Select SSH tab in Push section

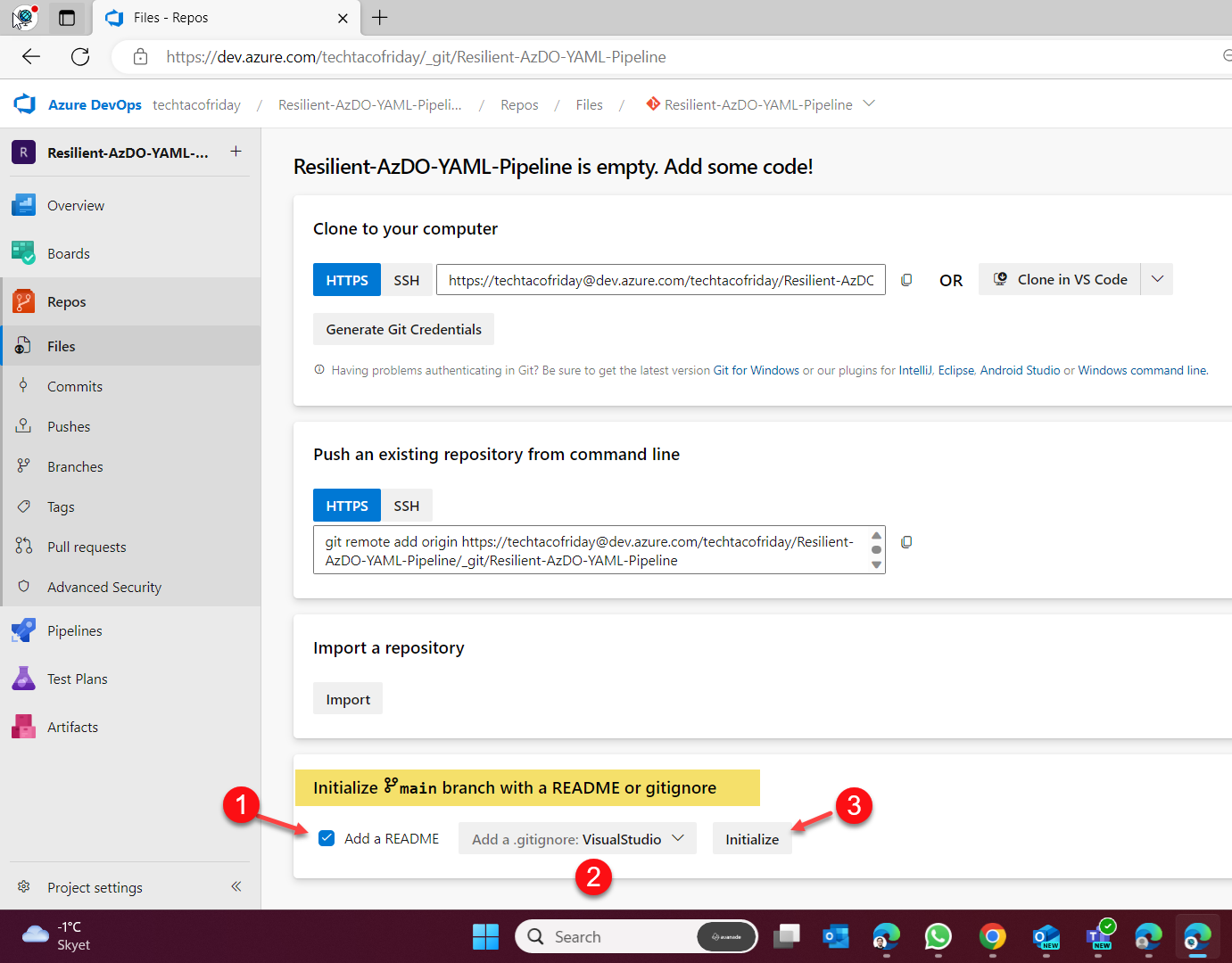(x=407, y=506)
